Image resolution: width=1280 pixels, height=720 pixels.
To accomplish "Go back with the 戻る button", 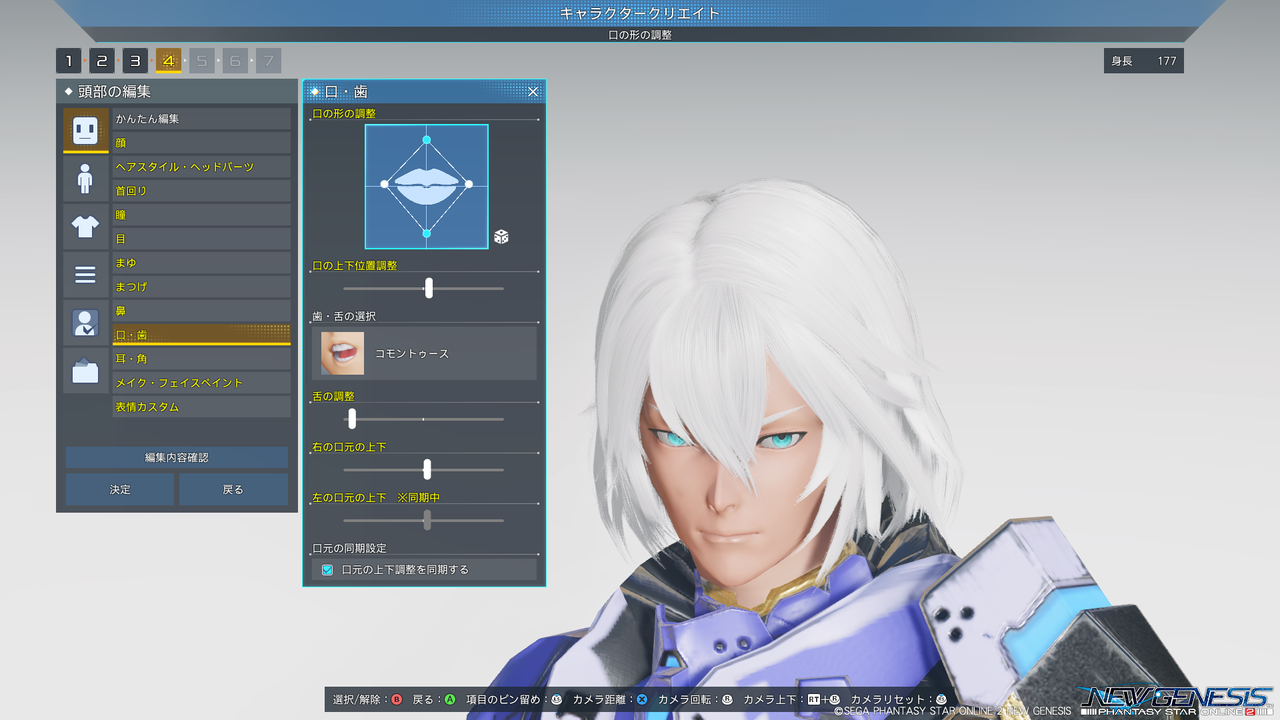I will pos(233,489).
